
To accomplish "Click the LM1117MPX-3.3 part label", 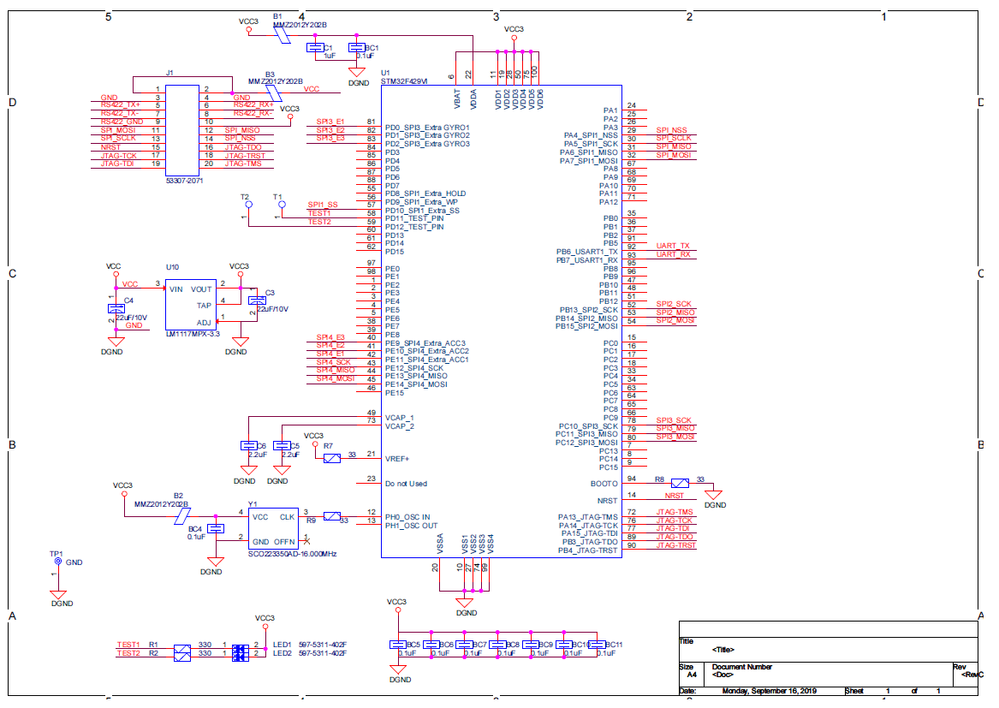I will pyautogui.click(x=192, y=334).
